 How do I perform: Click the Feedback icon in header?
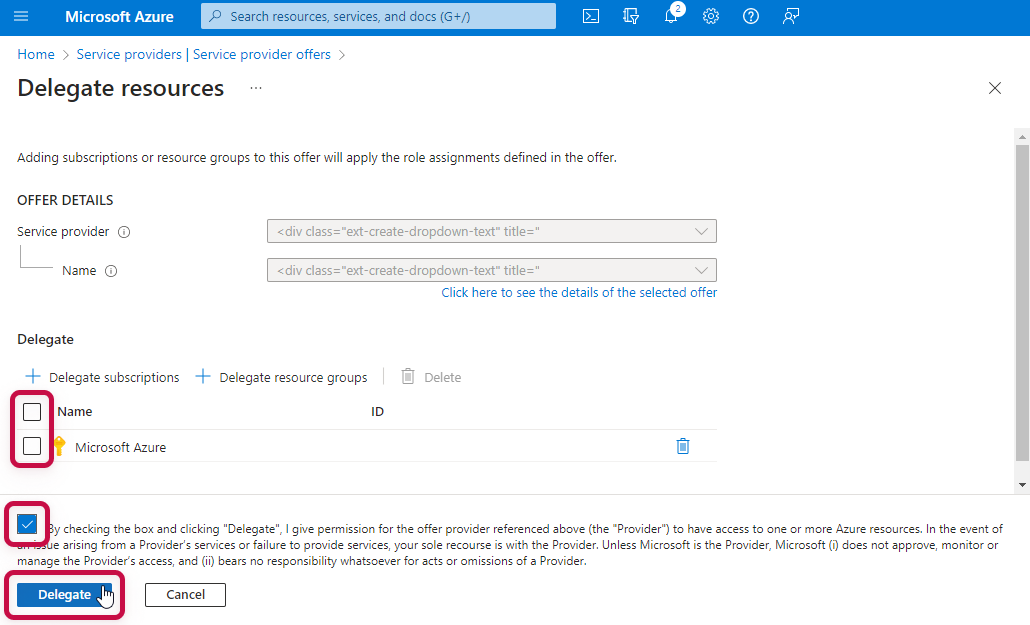791,16
